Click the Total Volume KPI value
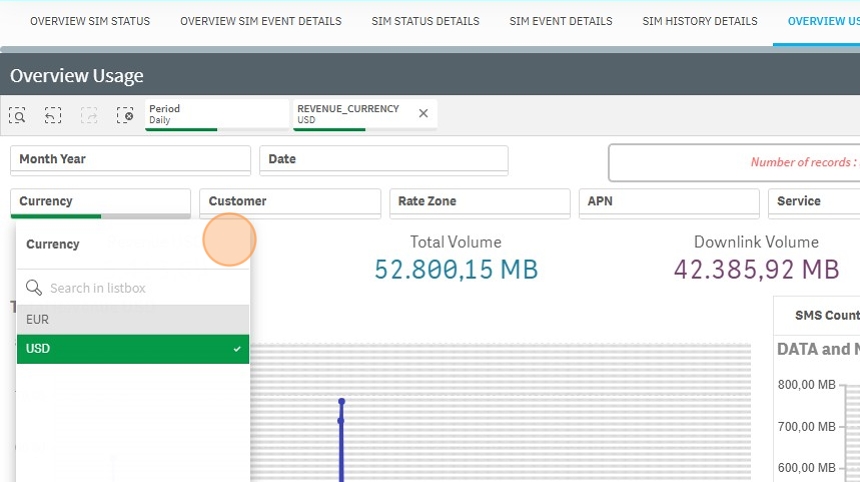Screen dimensions: 860x482 [456, 269]
